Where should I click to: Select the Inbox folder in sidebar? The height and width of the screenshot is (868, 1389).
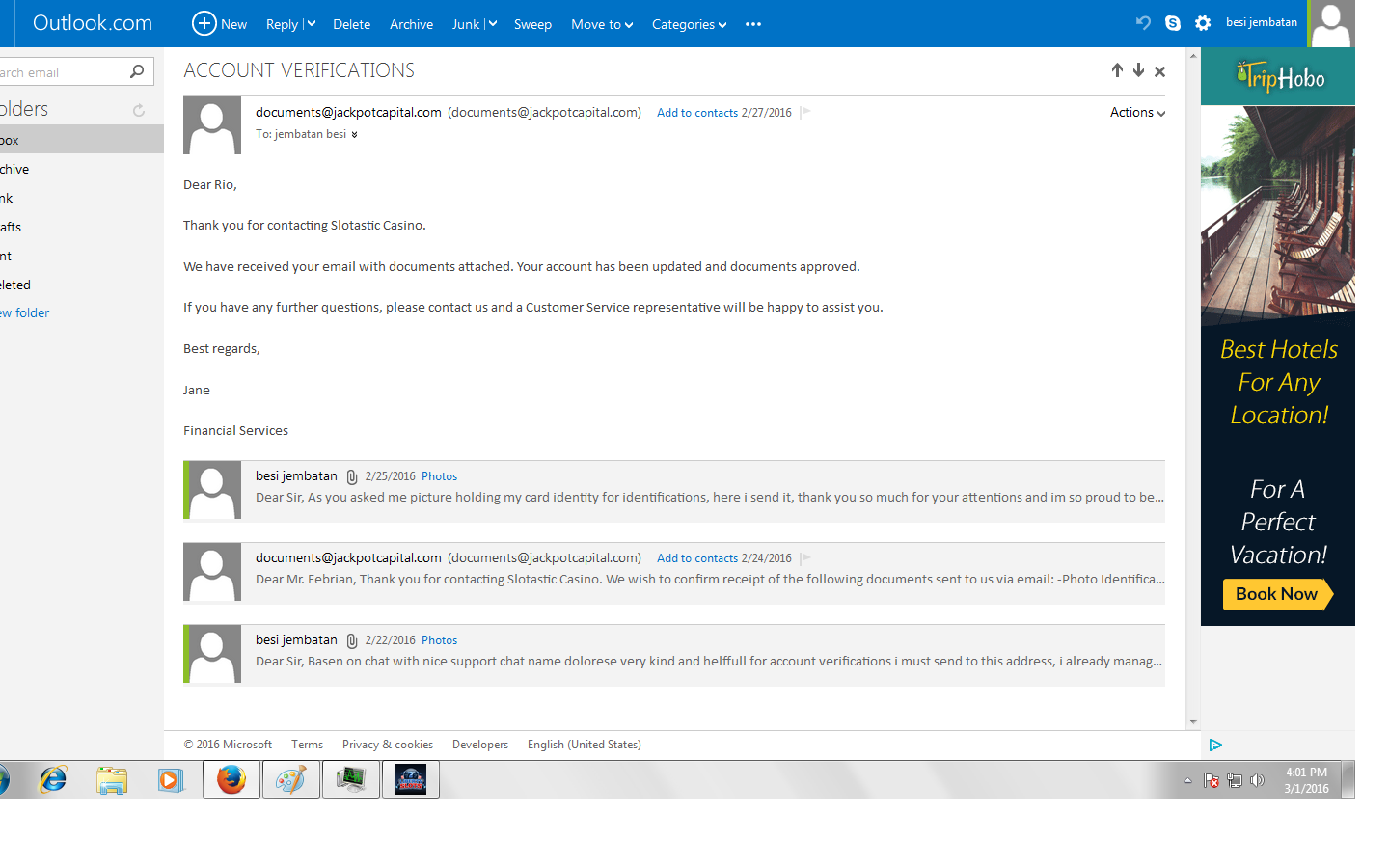tap(82, 140)
